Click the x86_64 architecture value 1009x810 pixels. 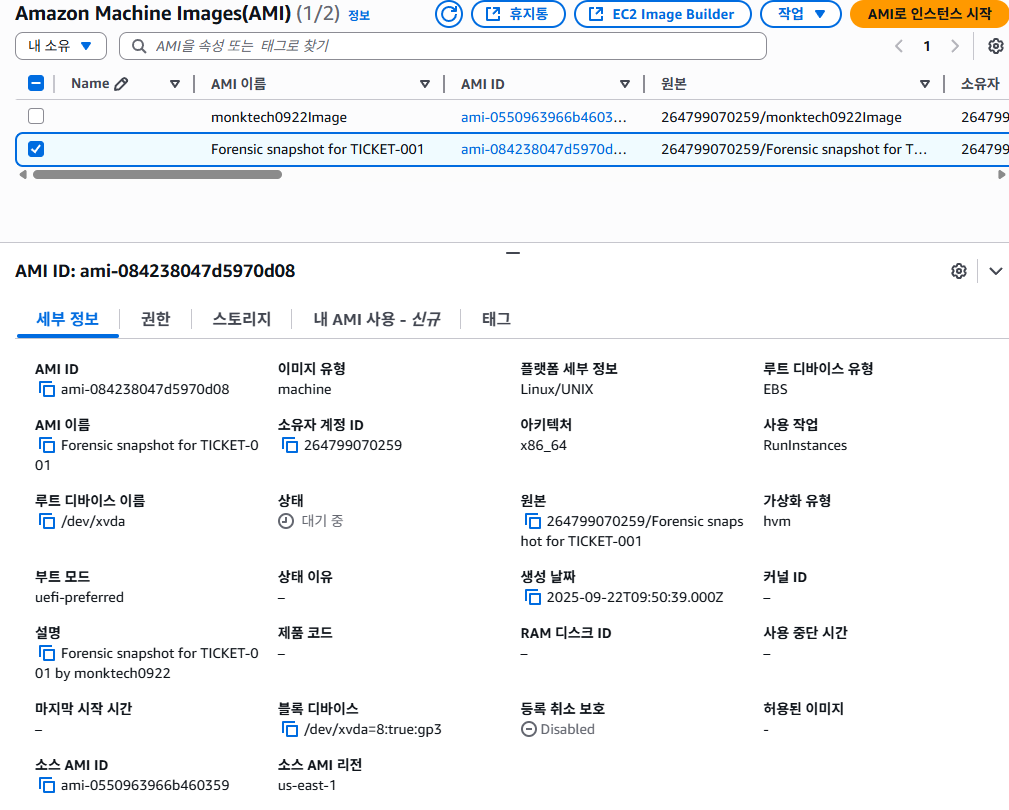tap(544, 445)
